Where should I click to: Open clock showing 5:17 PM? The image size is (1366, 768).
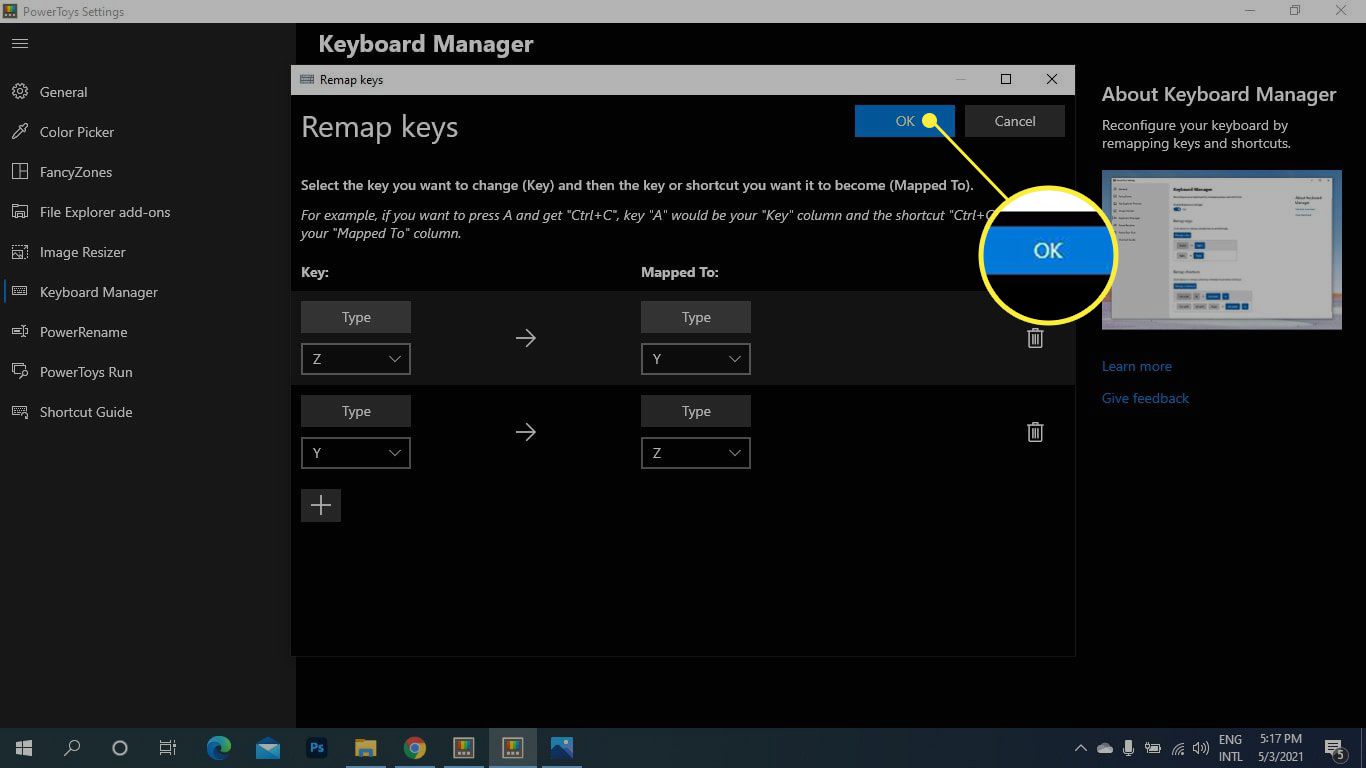(1281, 748)
